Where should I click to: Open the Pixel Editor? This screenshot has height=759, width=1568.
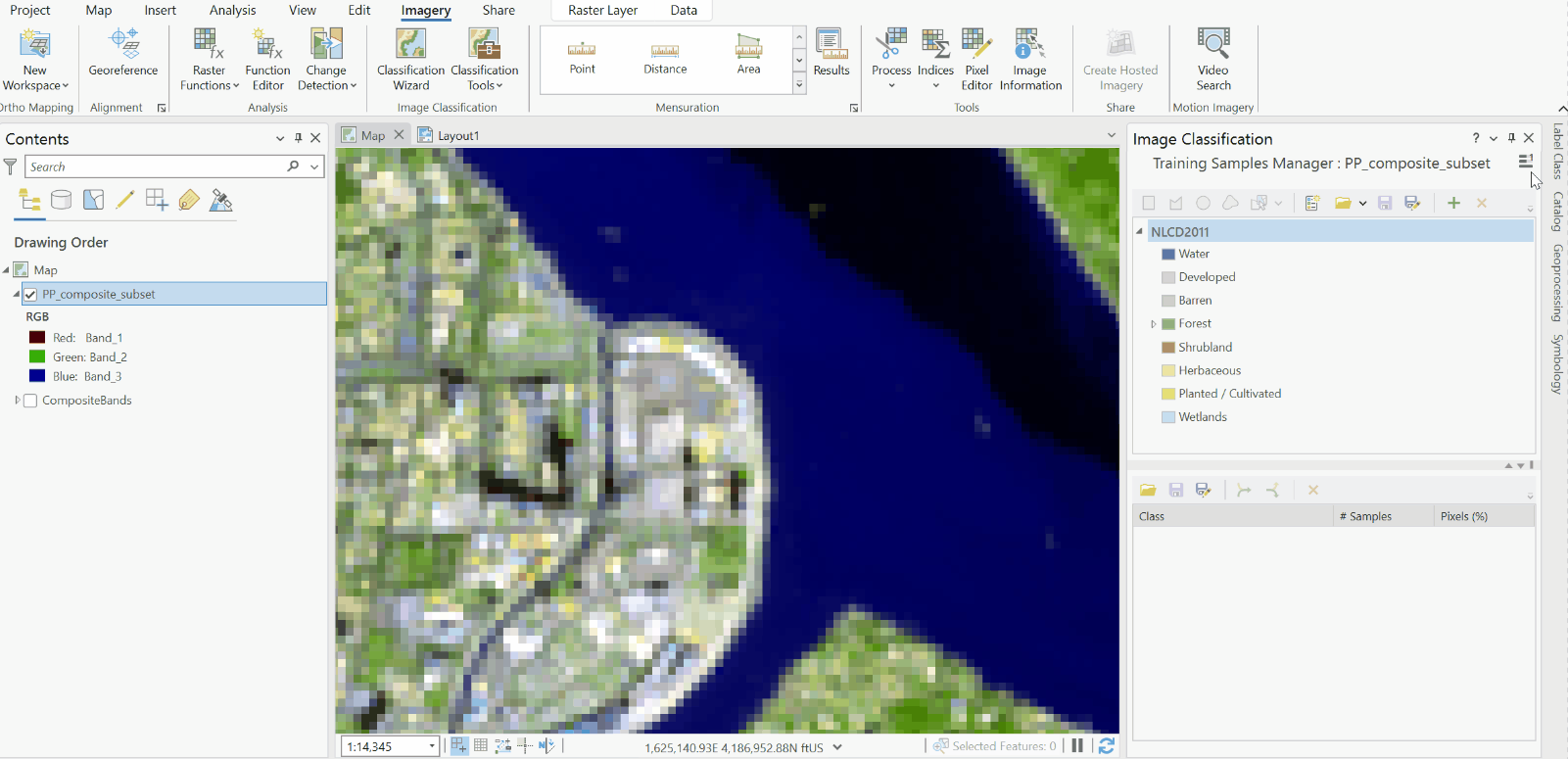click(x=976, y=60)
